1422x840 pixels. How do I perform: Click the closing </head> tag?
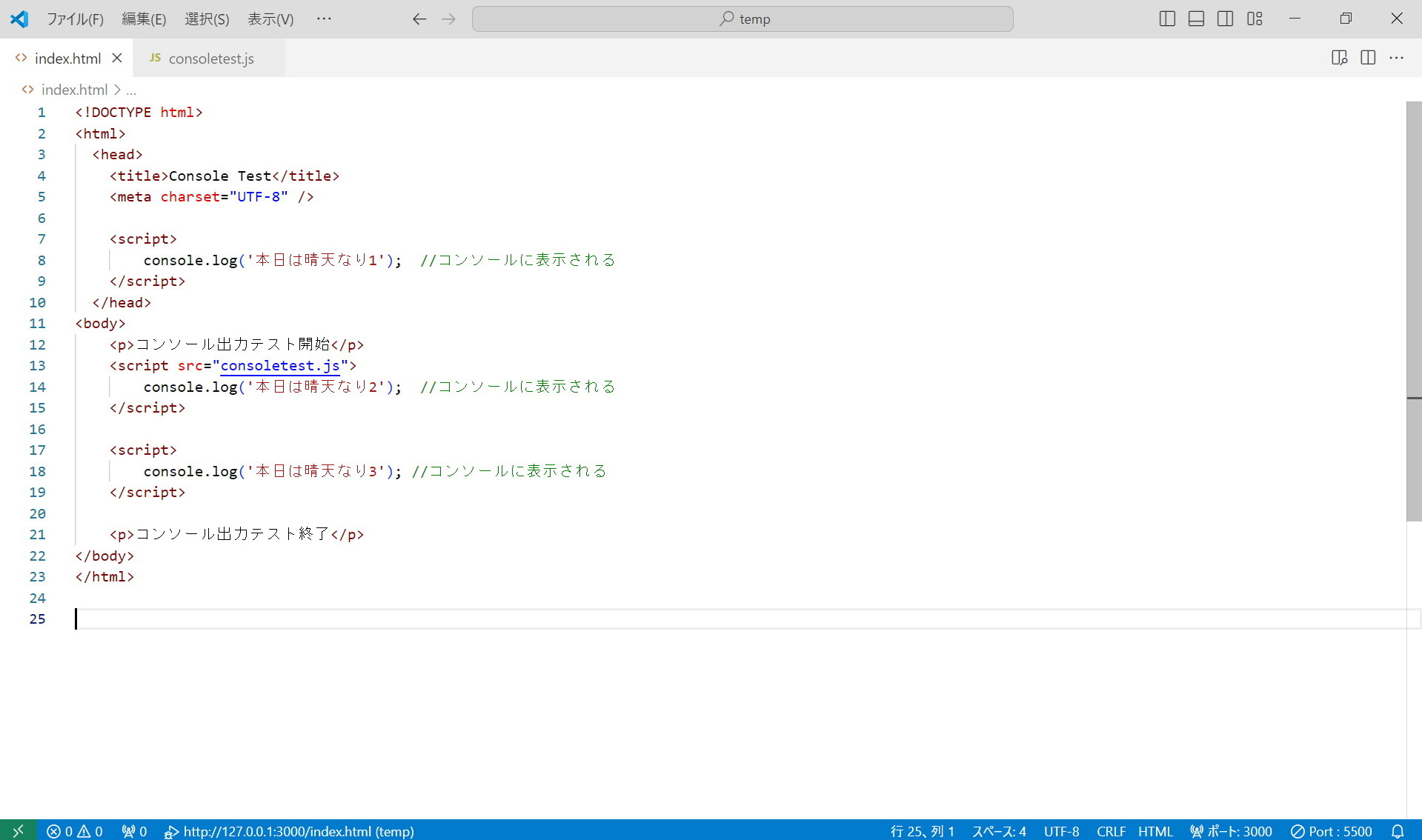click(122, 303)
